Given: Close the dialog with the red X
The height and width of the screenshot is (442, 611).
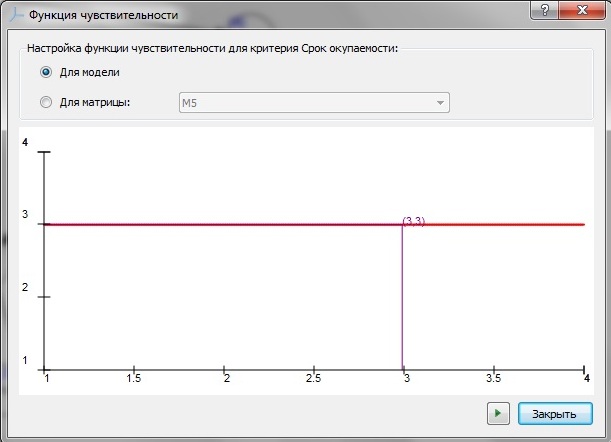Looking at the screenshot, I should pos(582,10).
